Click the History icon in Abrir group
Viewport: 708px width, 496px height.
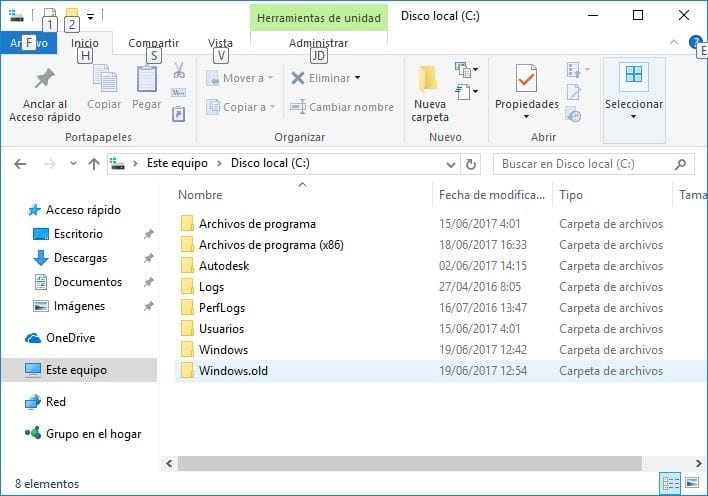pos(574,114)
